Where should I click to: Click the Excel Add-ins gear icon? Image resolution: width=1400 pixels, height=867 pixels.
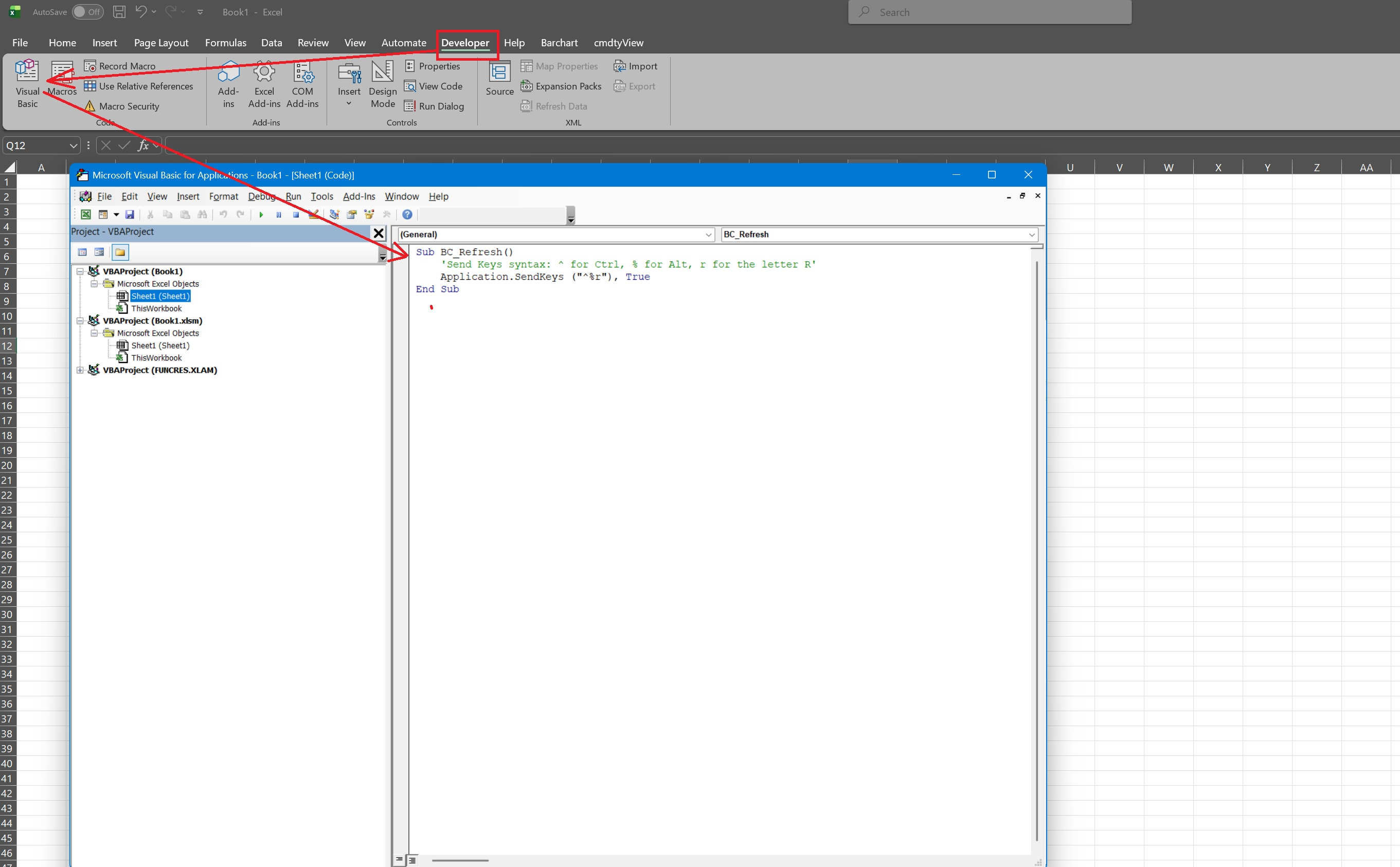[x=264, y=72]
